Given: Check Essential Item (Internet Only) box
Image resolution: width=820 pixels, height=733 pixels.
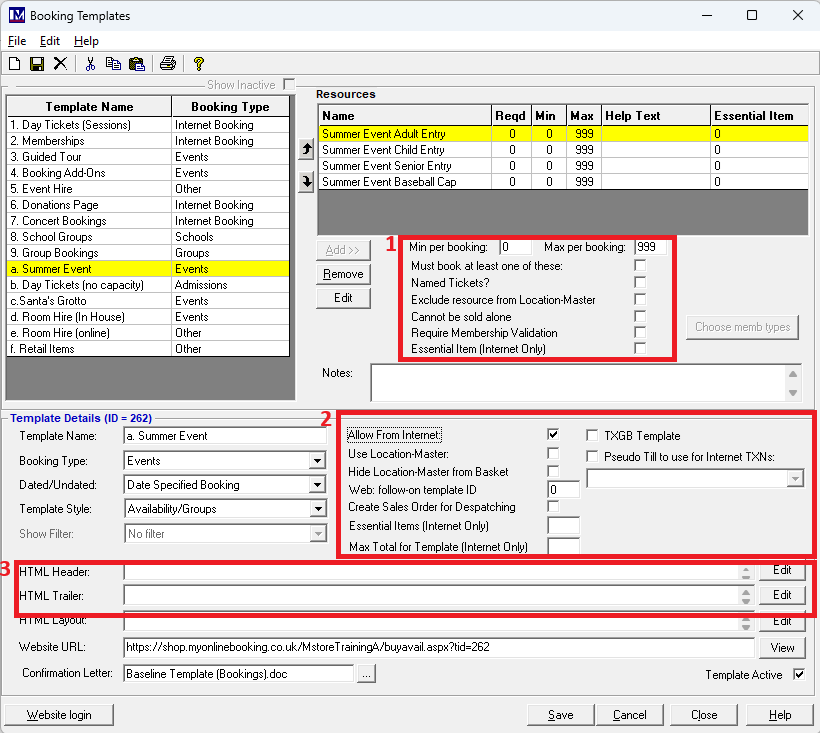Looking at the screenshot, I should [x=640, y=348].
